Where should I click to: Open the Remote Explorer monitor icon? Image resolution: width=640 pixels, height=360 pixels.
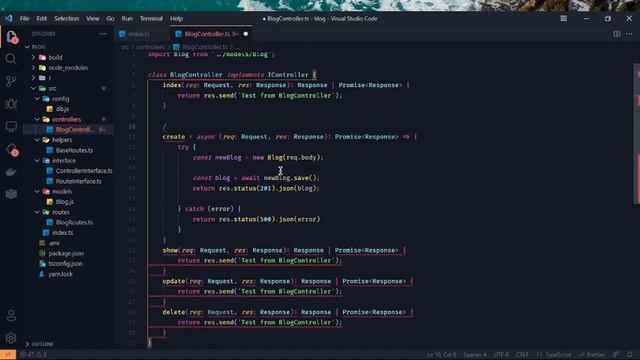click(11, 126)
